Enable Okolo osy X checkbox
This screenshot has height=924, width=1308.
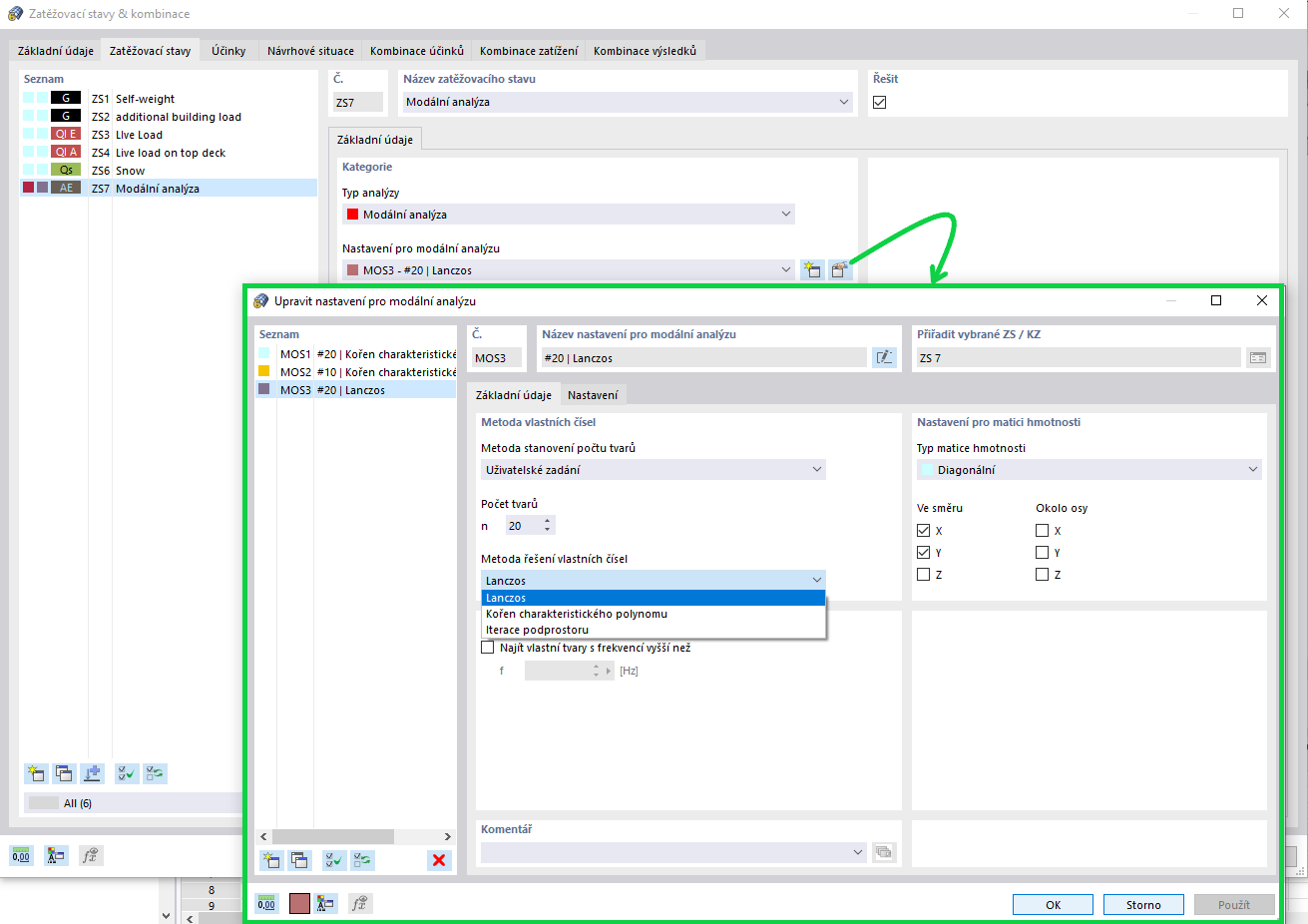coord(1042,531)
